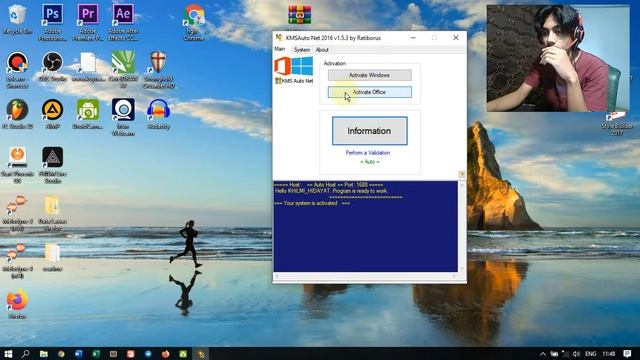Open FL Studio desktop shortcut
Screen dimensions: 640x360
pyautogui.click(x=17, y=113)
